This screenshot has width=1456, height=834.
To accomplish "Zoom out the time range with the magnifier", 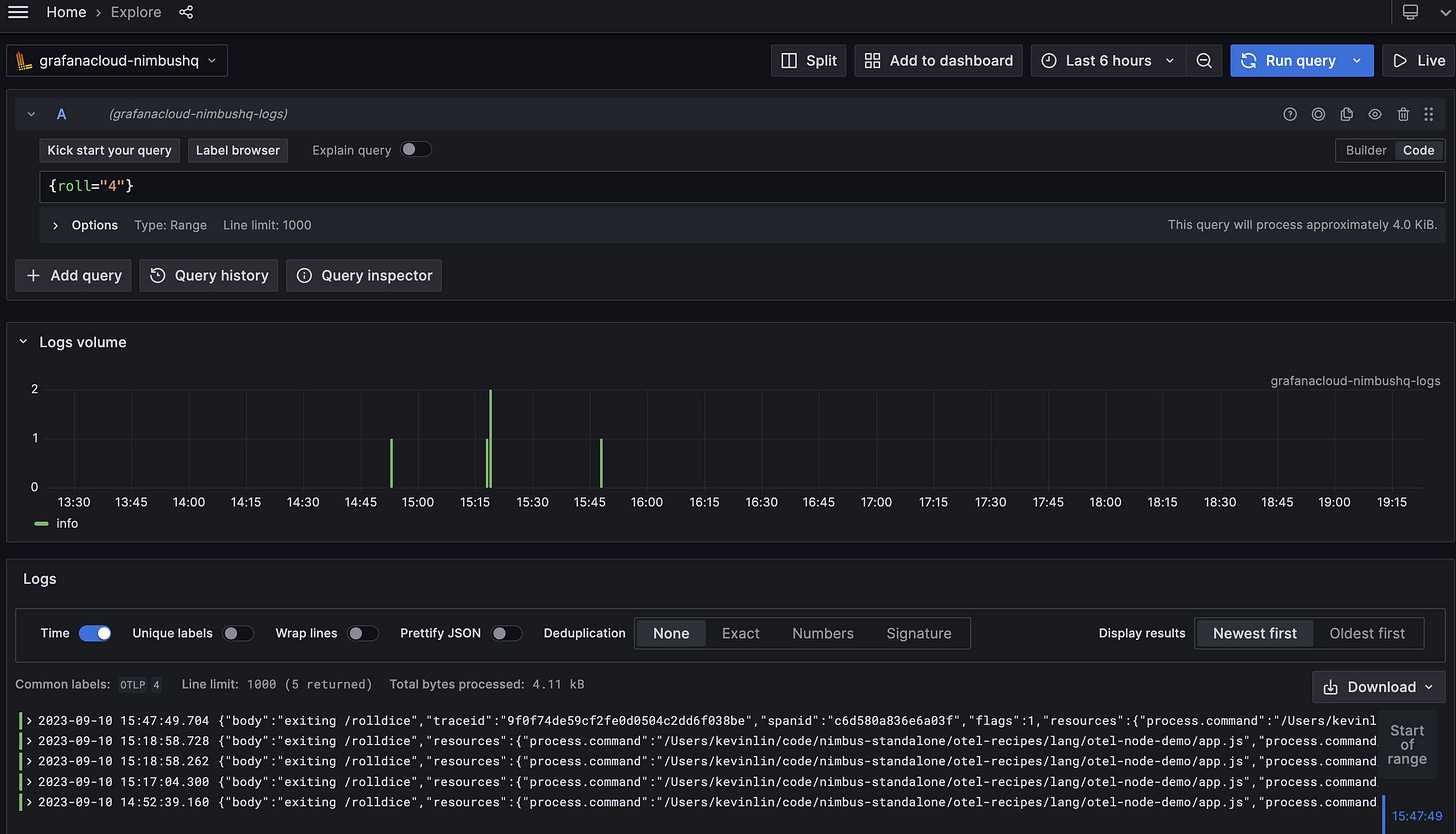I will (x=1204, y=60).
